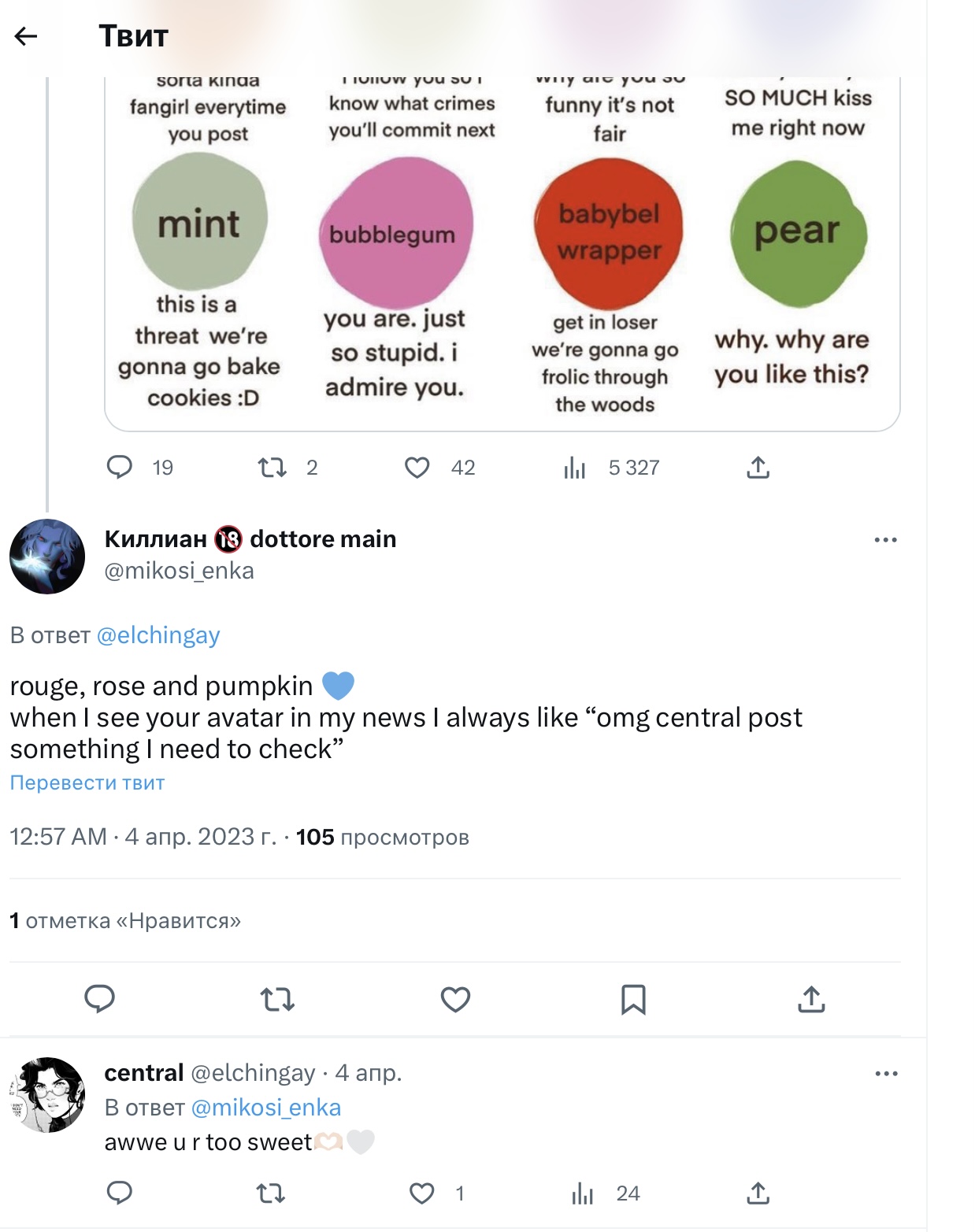The image size is (975, 1232).
Task: Like the color chart tweet with 42 likes
Action: tap(417, 468)
